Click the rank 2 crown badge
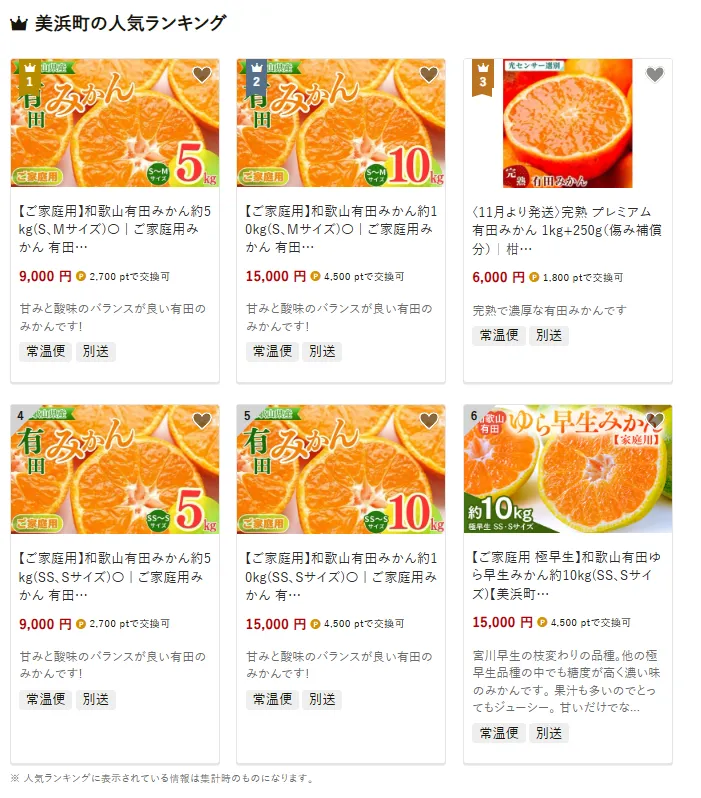Image resolution: width=701 pixels, height=798 pixels. (x=256, y=77)
